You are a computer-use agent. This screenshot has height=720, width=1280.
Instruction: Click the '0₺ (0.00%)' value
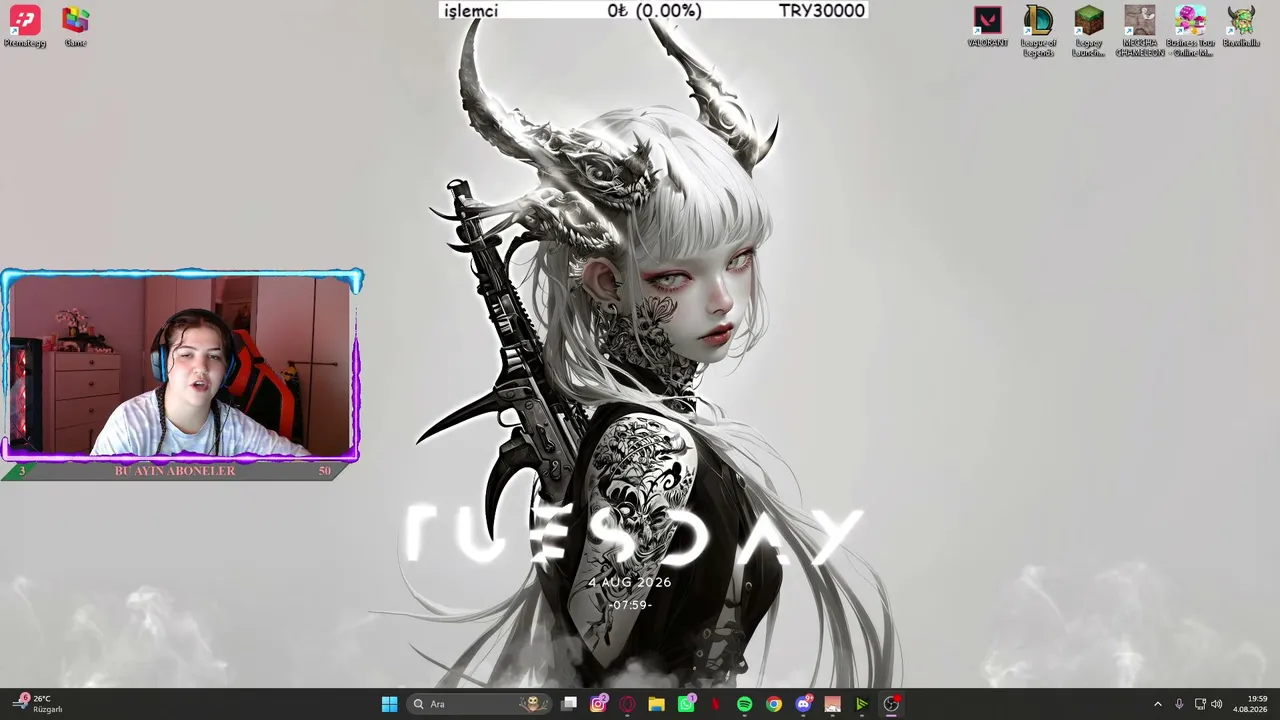[654, 10]
